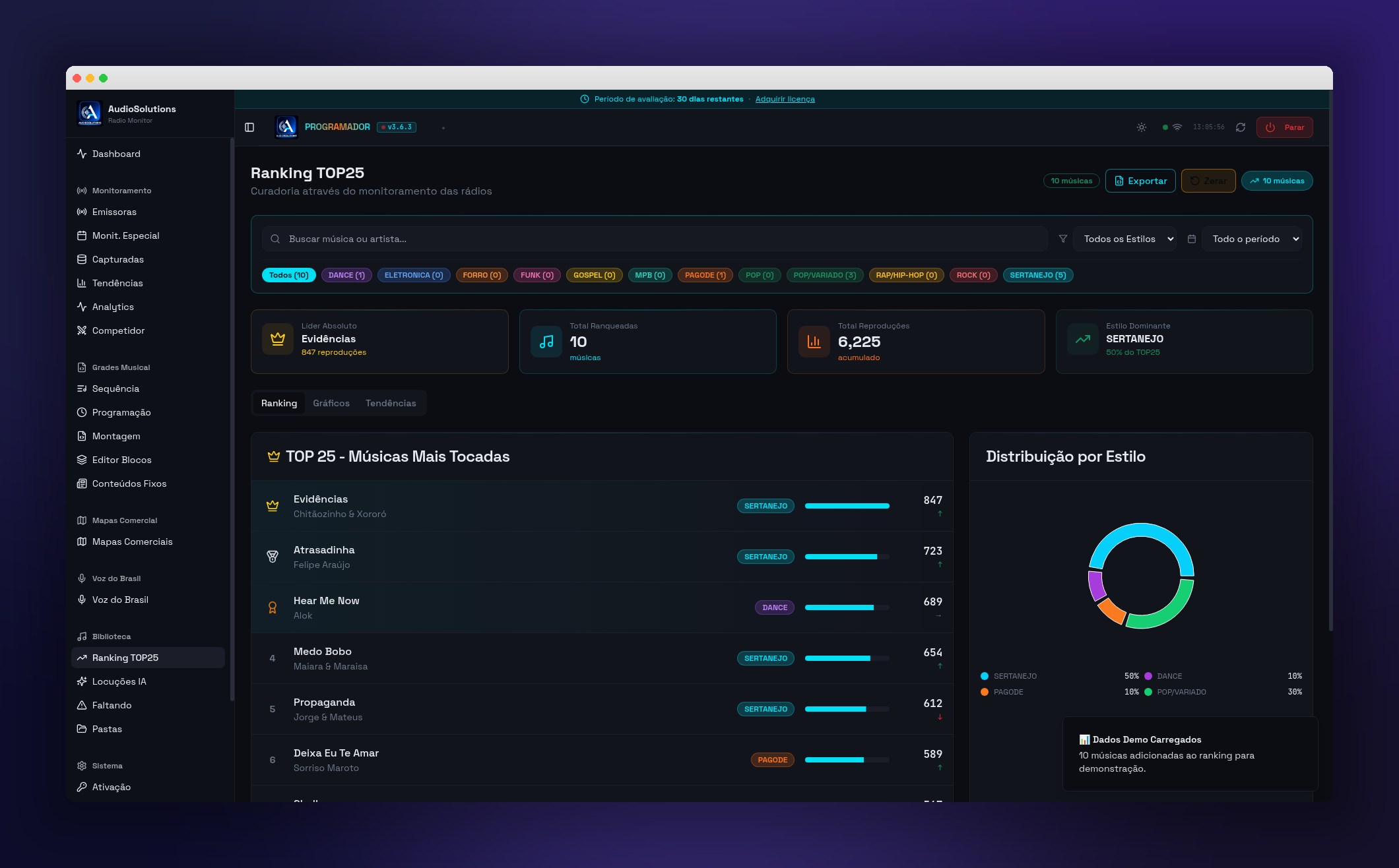The image size is (1399, 868).
Task: Click the progress bar for Evidências
Action: (x=847, y=506)
